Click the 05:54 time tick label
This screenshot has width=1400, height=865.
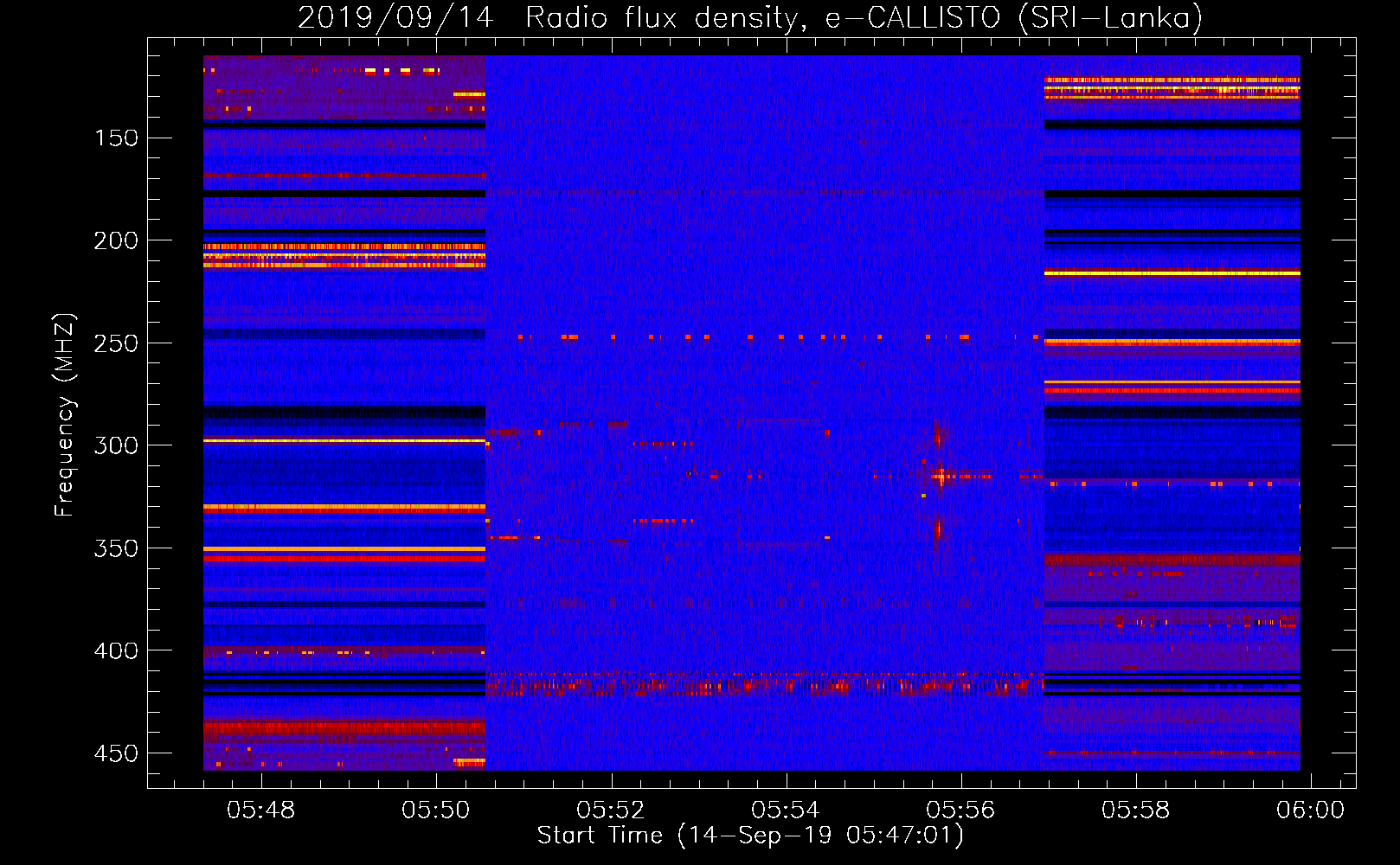786,811
